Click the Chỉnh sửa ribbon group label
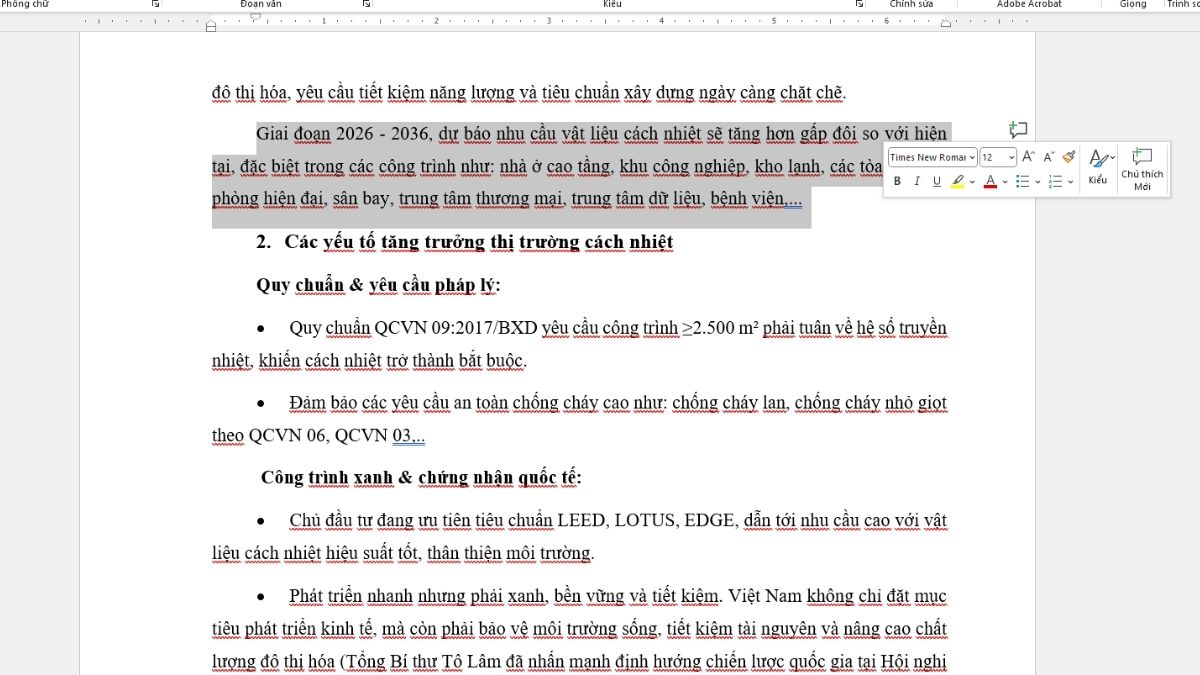1200x675 pixels. [911, 4]
